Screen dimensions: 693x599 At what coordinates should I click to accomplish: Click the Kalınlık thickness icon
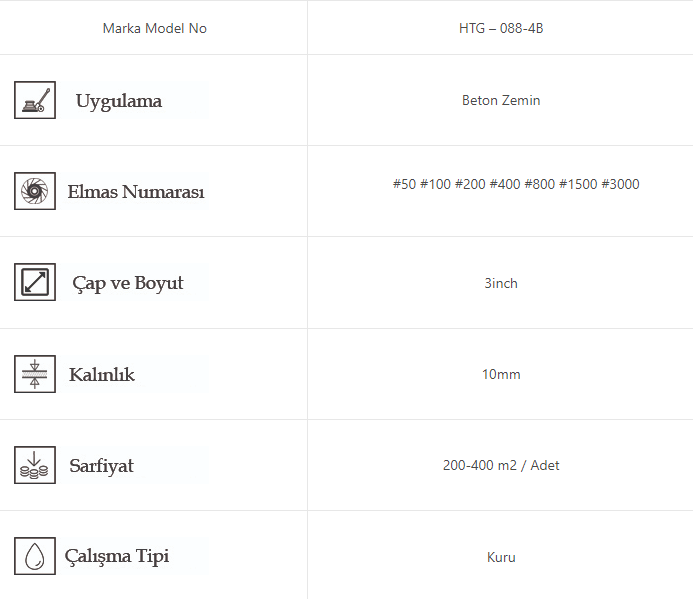point(35,374)
